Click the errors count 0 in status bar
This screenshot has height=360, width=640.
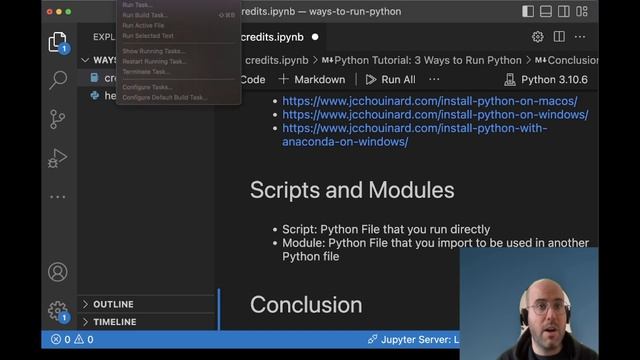[67, 339]
